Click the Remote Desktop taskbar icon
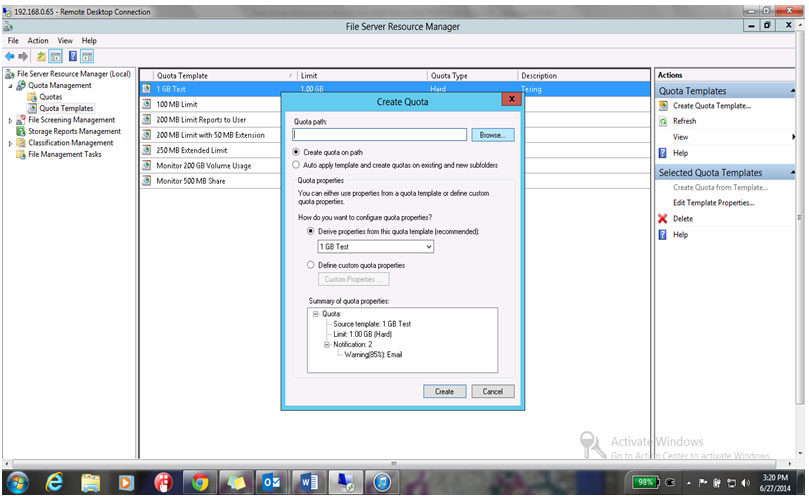The width and height of the screenshot is (809, 500). tap(345, 483)
